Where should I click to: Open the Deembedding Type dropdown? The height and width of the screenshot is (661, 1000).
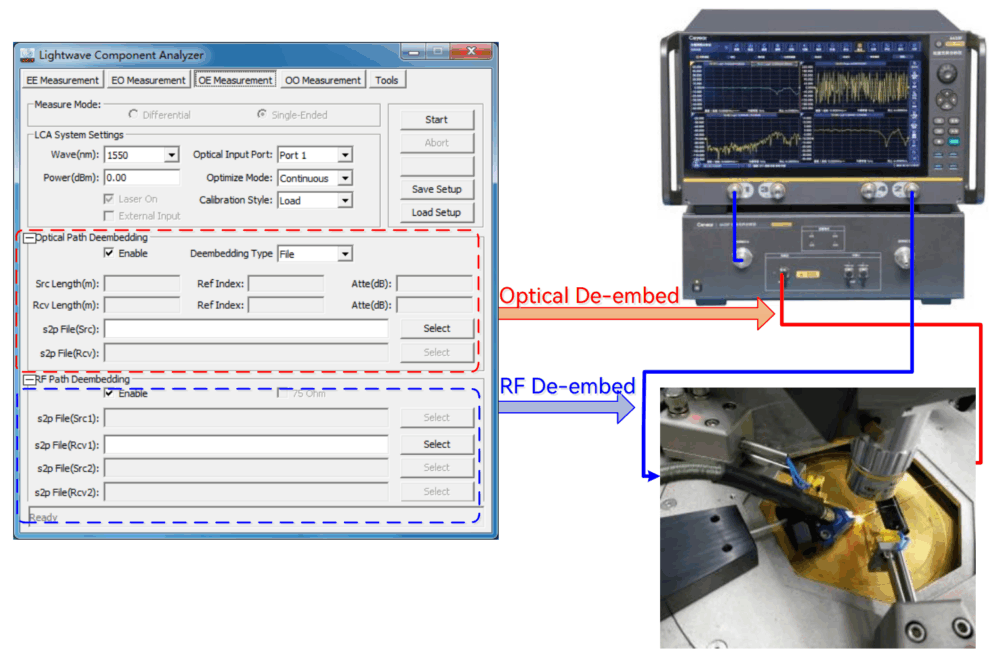[344, 254]
